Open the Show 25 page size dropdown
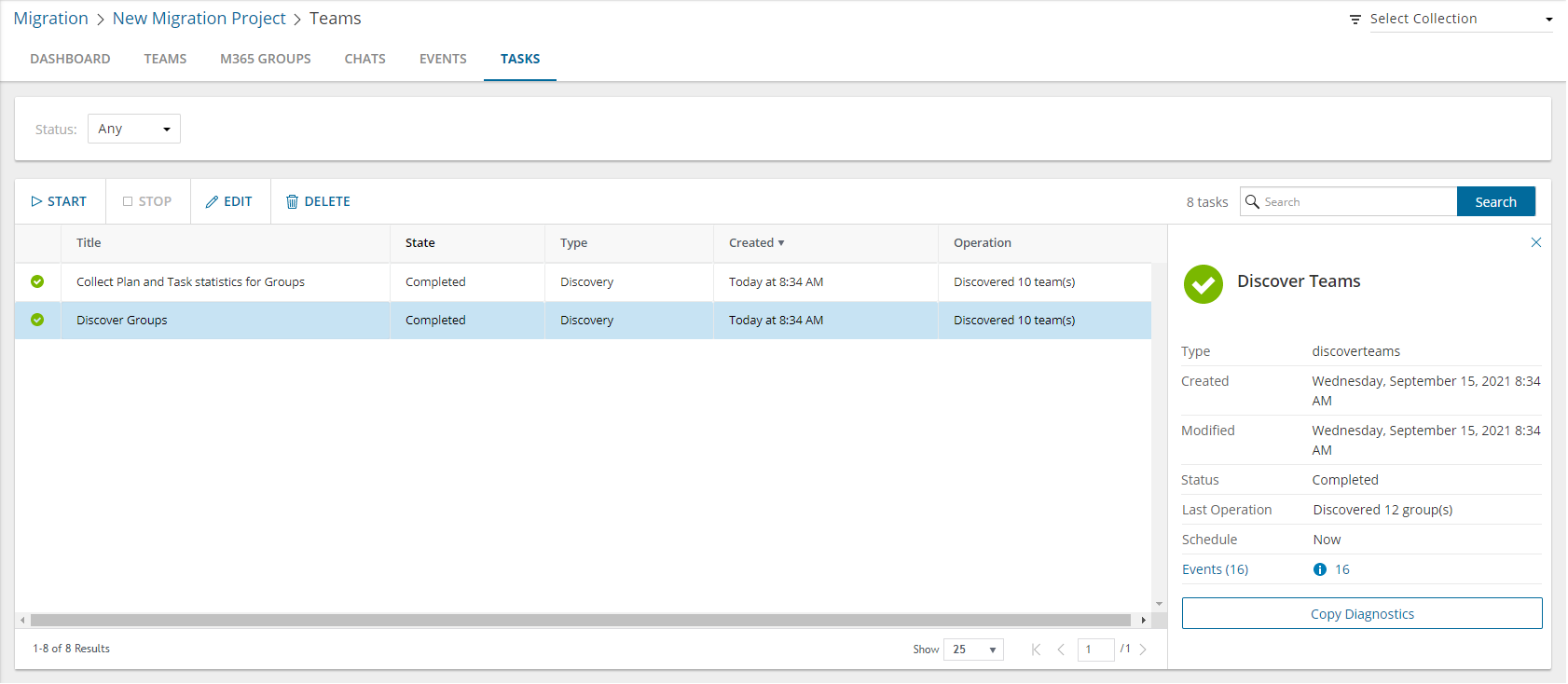The width and height of the screenshot is (1568, 684). 973,650
